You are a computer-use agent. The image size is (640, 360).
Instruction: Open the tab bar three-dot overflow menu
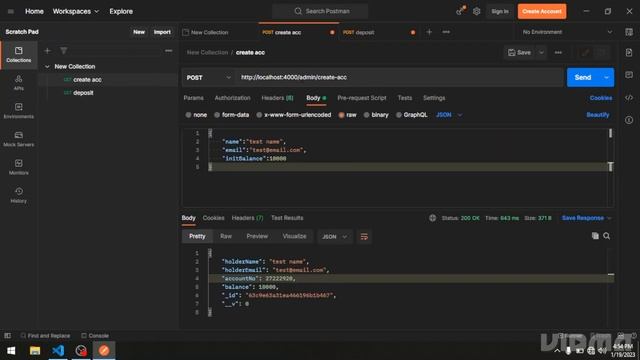(x=446, y=32)
